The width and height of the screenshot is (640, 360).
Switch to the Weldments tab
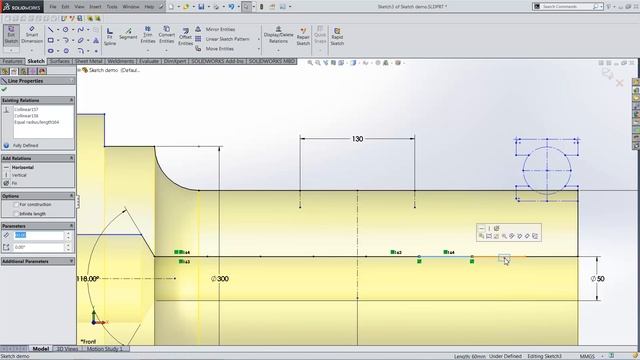pyautogui.click(x=121, y=61)
